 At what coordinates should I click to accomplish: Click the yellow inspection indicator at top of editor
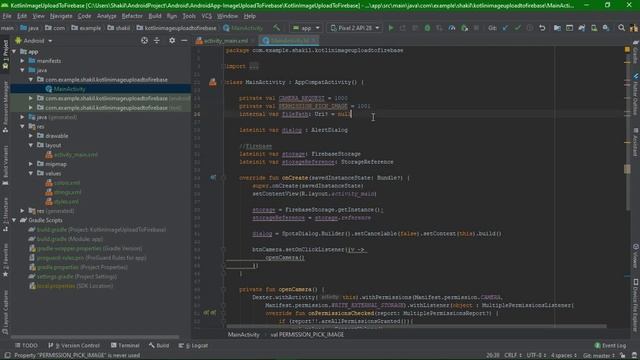[627, 49]
